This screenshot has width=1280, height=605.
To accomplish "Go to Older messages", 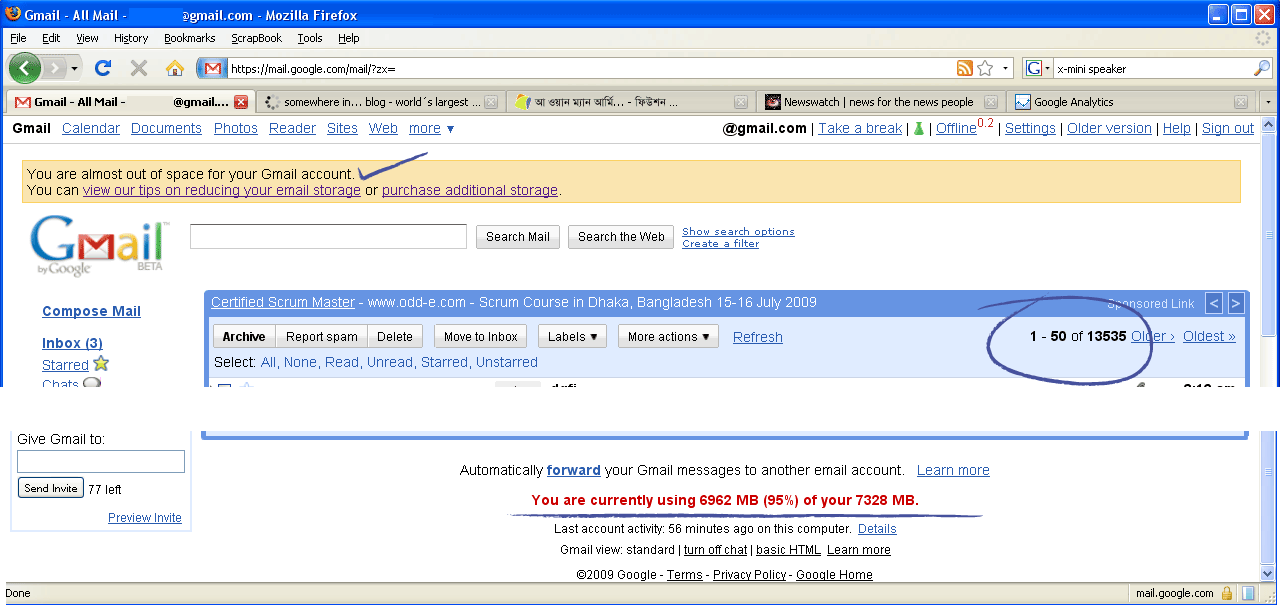I will [x=1153, y=336].
